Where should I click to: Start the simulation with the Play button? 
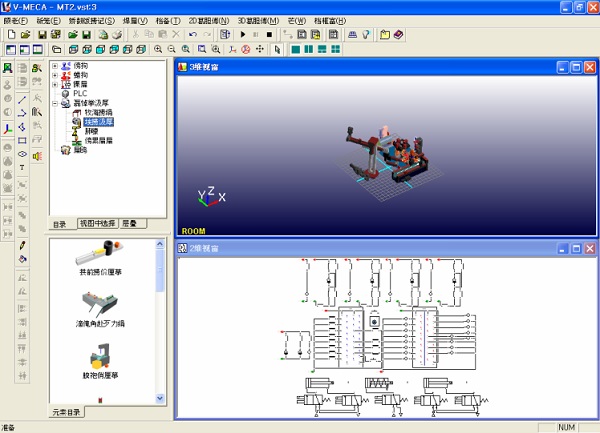[x=243, y=35]
